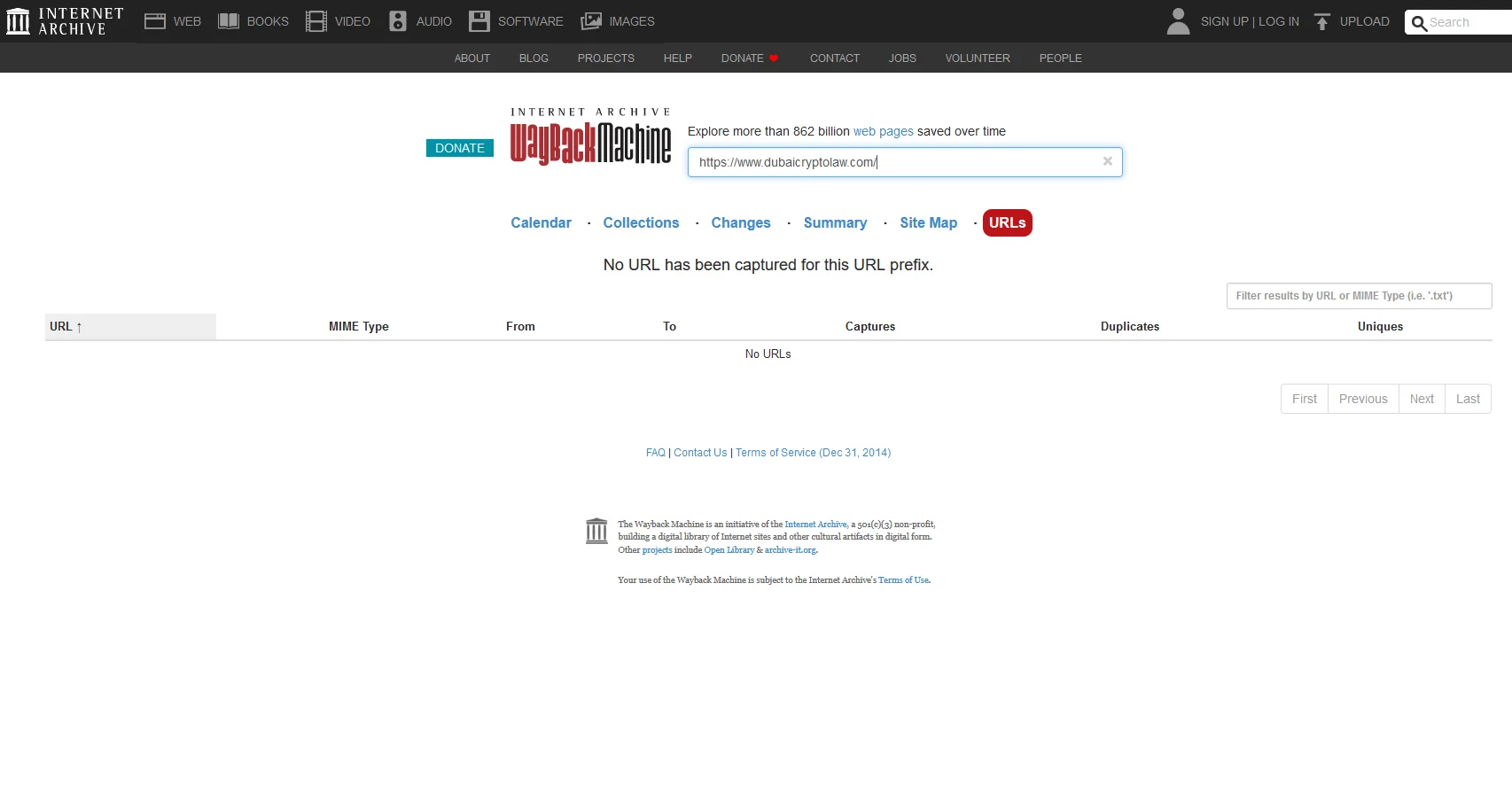This screenshot has height=801, width=1512.
Task: Click the teal DONATE button
Action: point(460,148)
